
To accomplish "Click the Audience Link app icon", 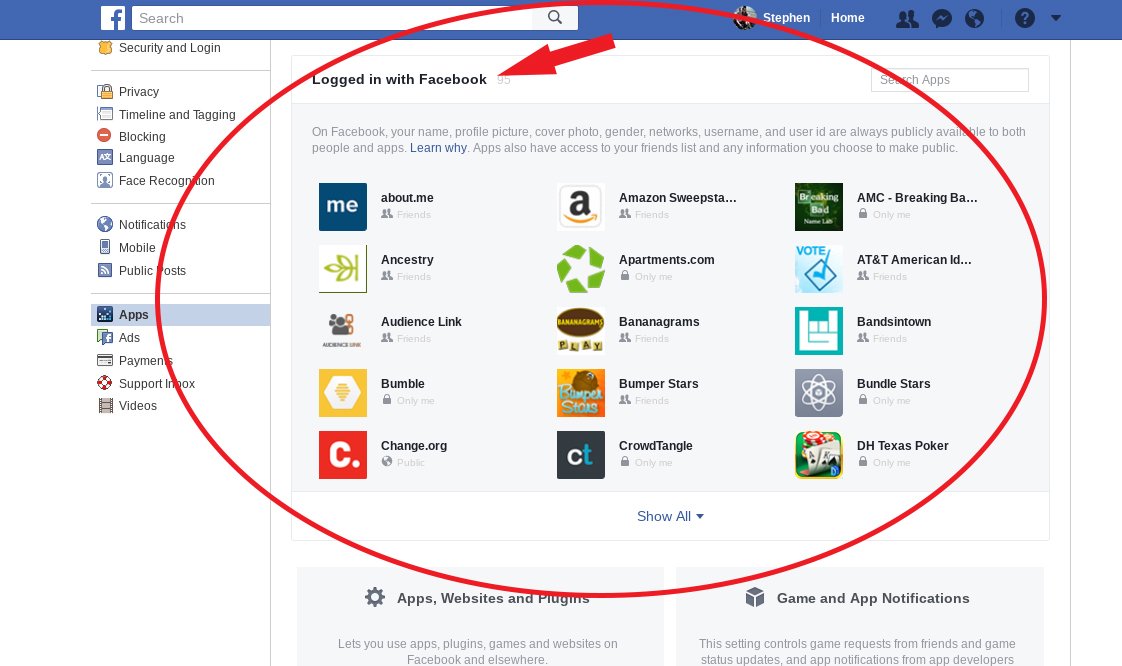I will tap(343, 330).
